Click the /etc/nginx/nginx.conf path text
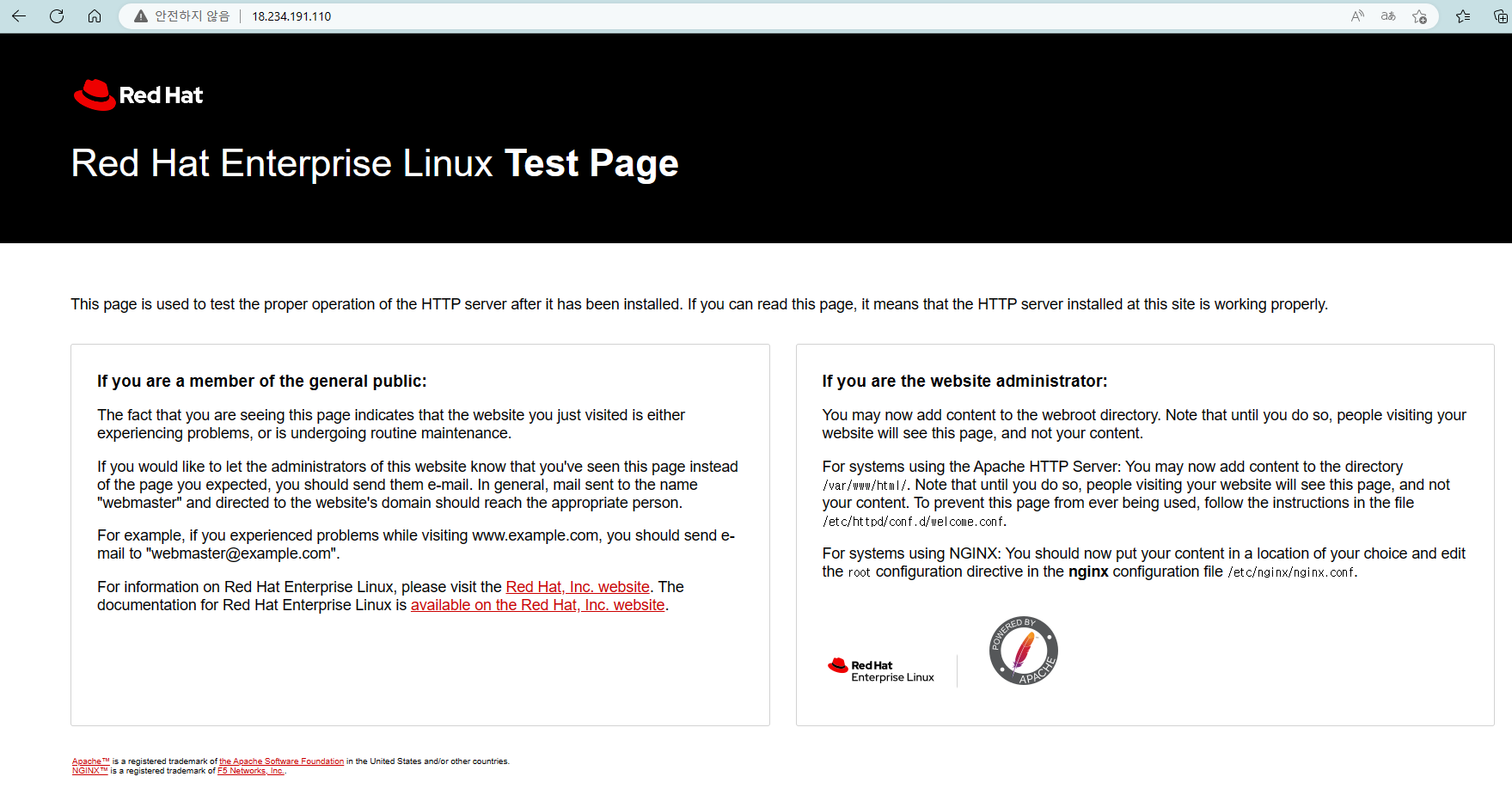 pos(1291,572)
